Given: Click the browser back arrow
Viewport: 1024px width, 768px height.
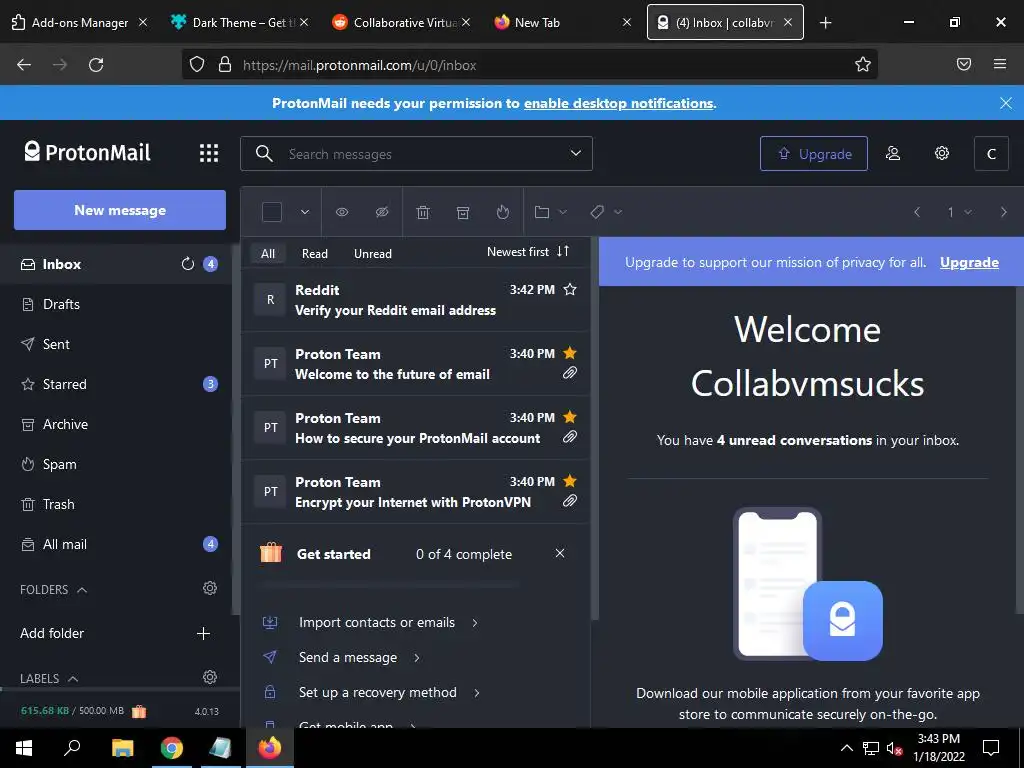Looking at the screenshot, I should coord(24,65).
